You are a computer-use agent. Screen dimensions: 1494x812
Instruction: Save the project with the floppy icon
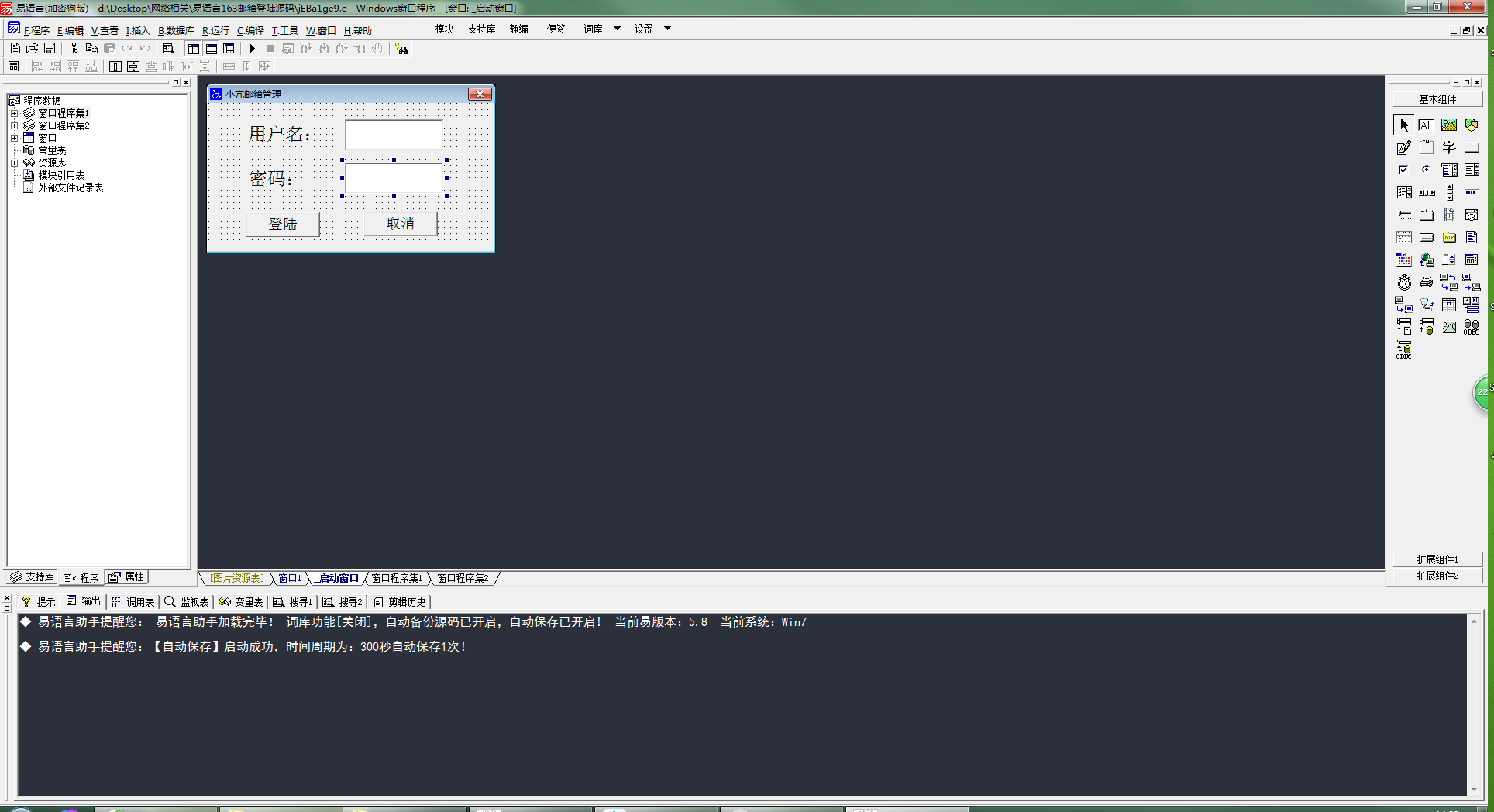[50, 49]
